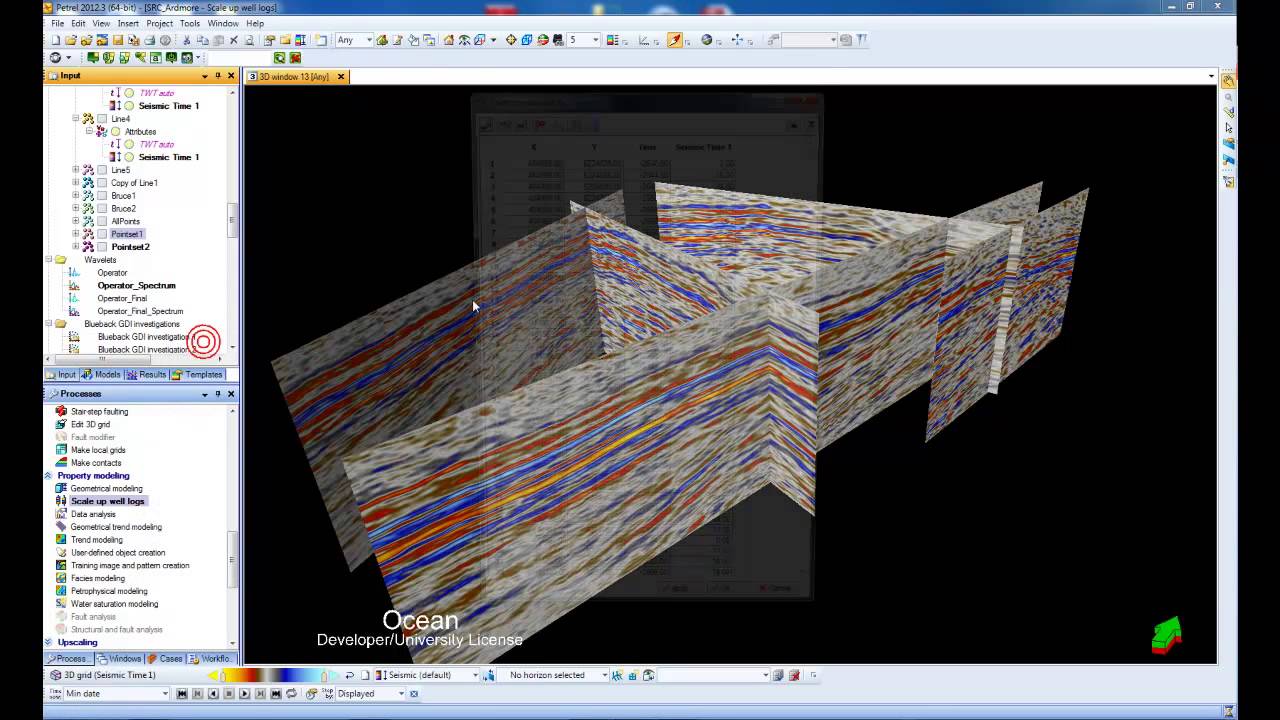1280x720 pixels.
Task: Click the Cut scissors icon
Action: coord(187,40)
